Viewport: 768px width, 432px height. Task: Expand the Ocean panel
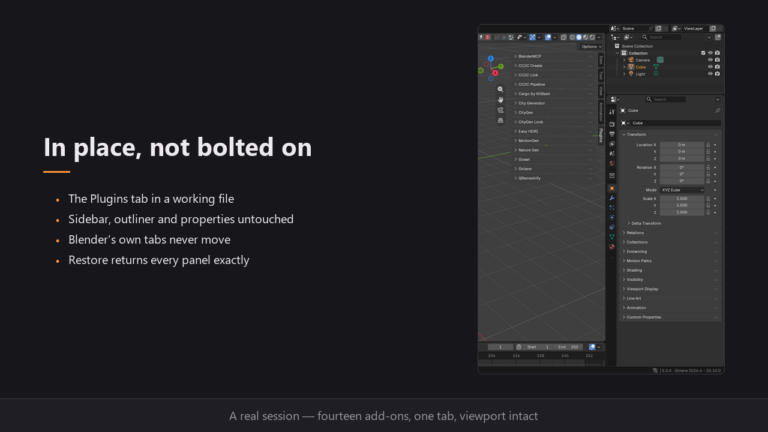click(554, 159)
